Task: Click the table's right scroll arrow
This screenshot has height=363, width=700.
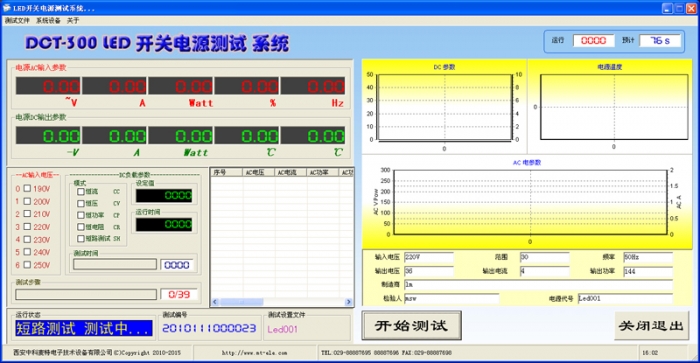Action: pyautogui.click(x=348, y=302)
